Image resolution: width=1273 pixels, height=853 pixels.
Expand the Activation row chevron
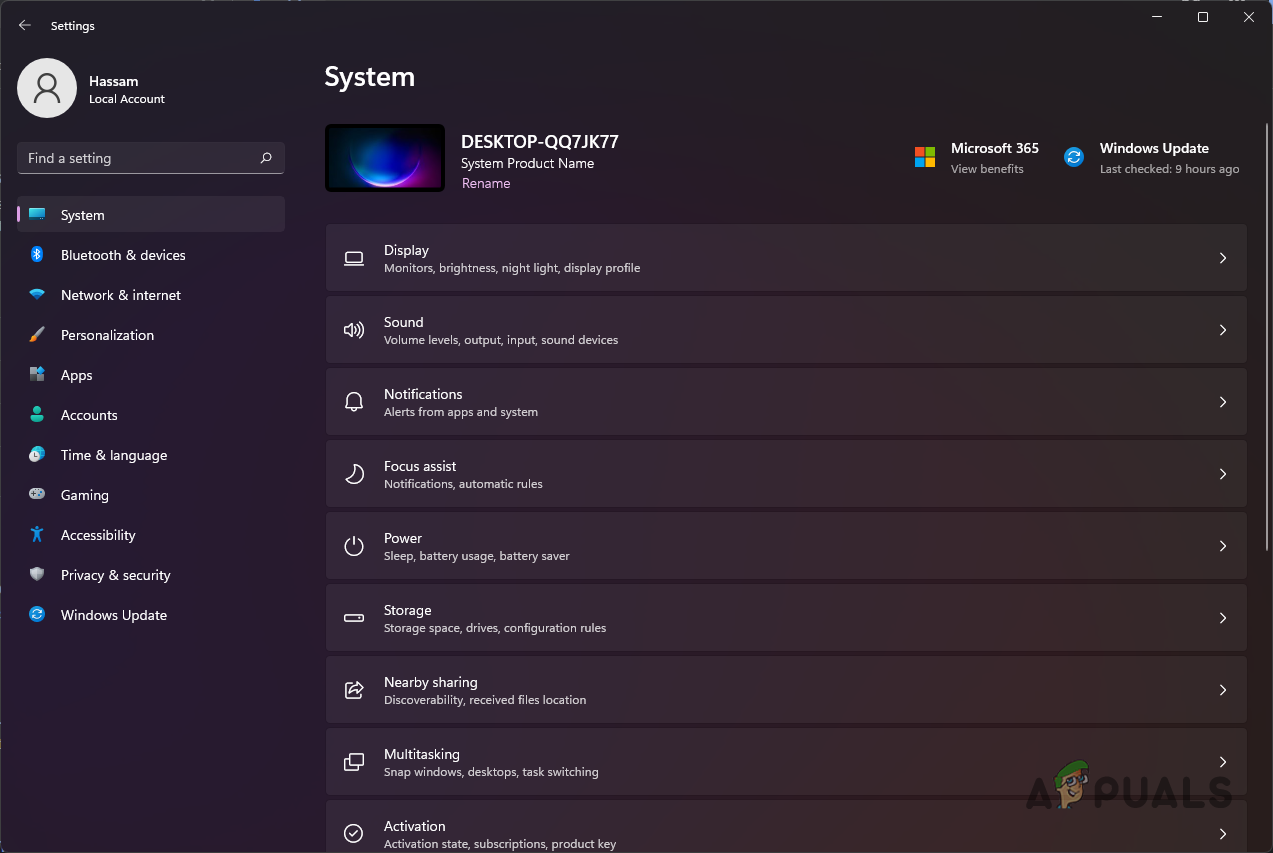pyautogui.click(x=1222, y=833)
